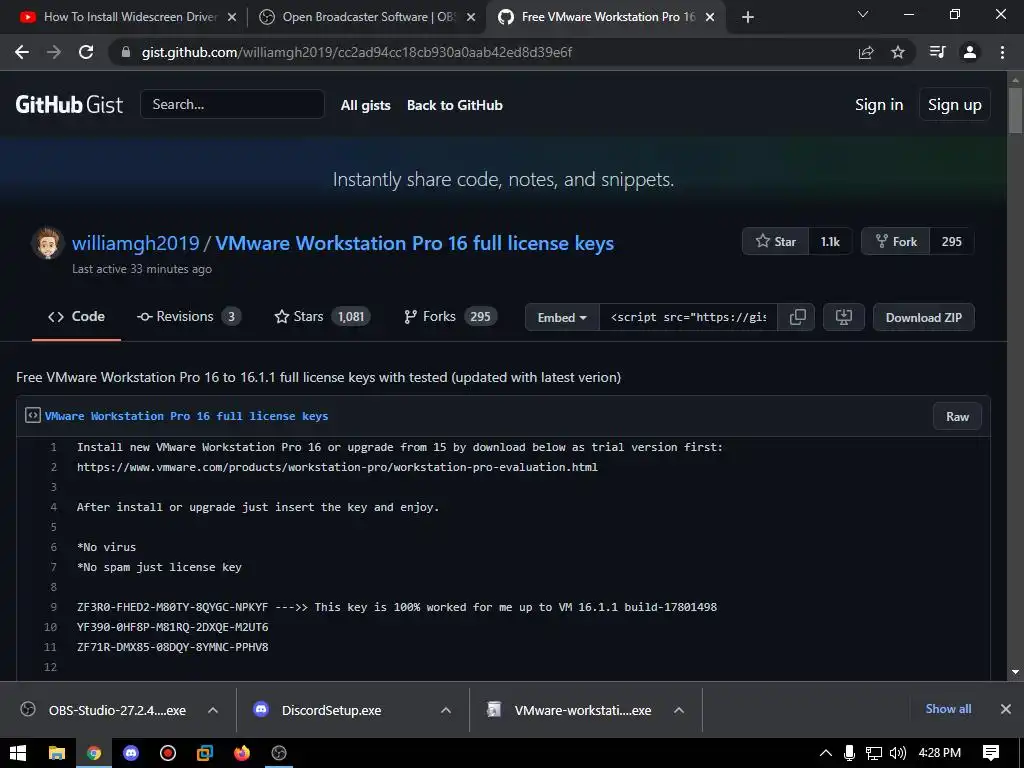Click line number 9 in the code
Screen dimensions: 1024x768
54,607
